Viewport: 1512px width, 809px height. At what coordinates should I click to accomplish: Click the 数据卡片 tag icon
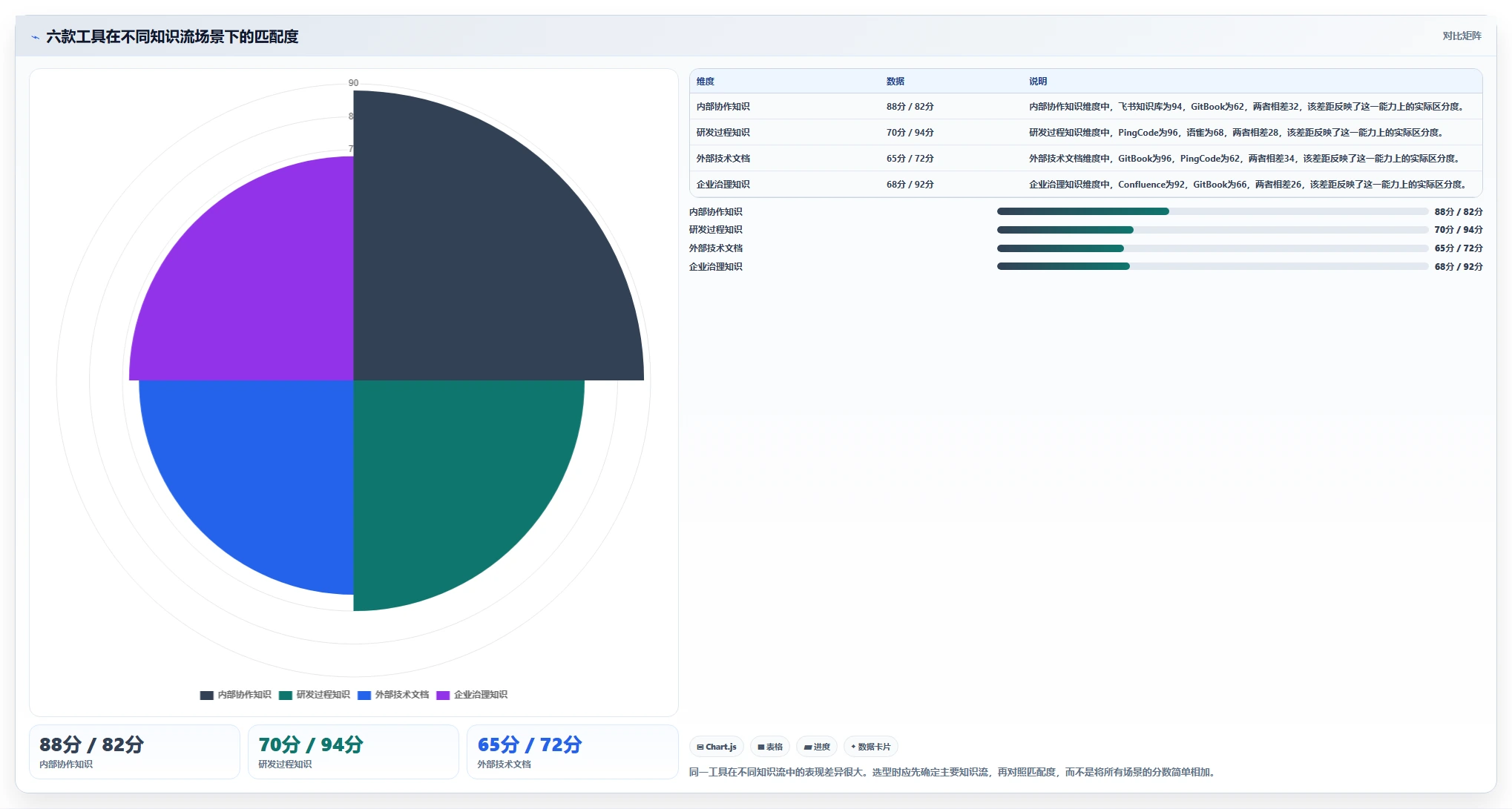853,747
